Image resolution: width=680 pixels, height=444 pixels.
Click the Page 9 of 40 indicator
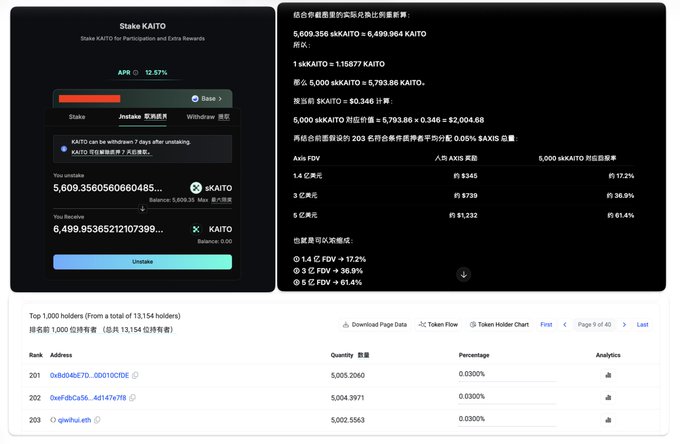coord(594,324)
